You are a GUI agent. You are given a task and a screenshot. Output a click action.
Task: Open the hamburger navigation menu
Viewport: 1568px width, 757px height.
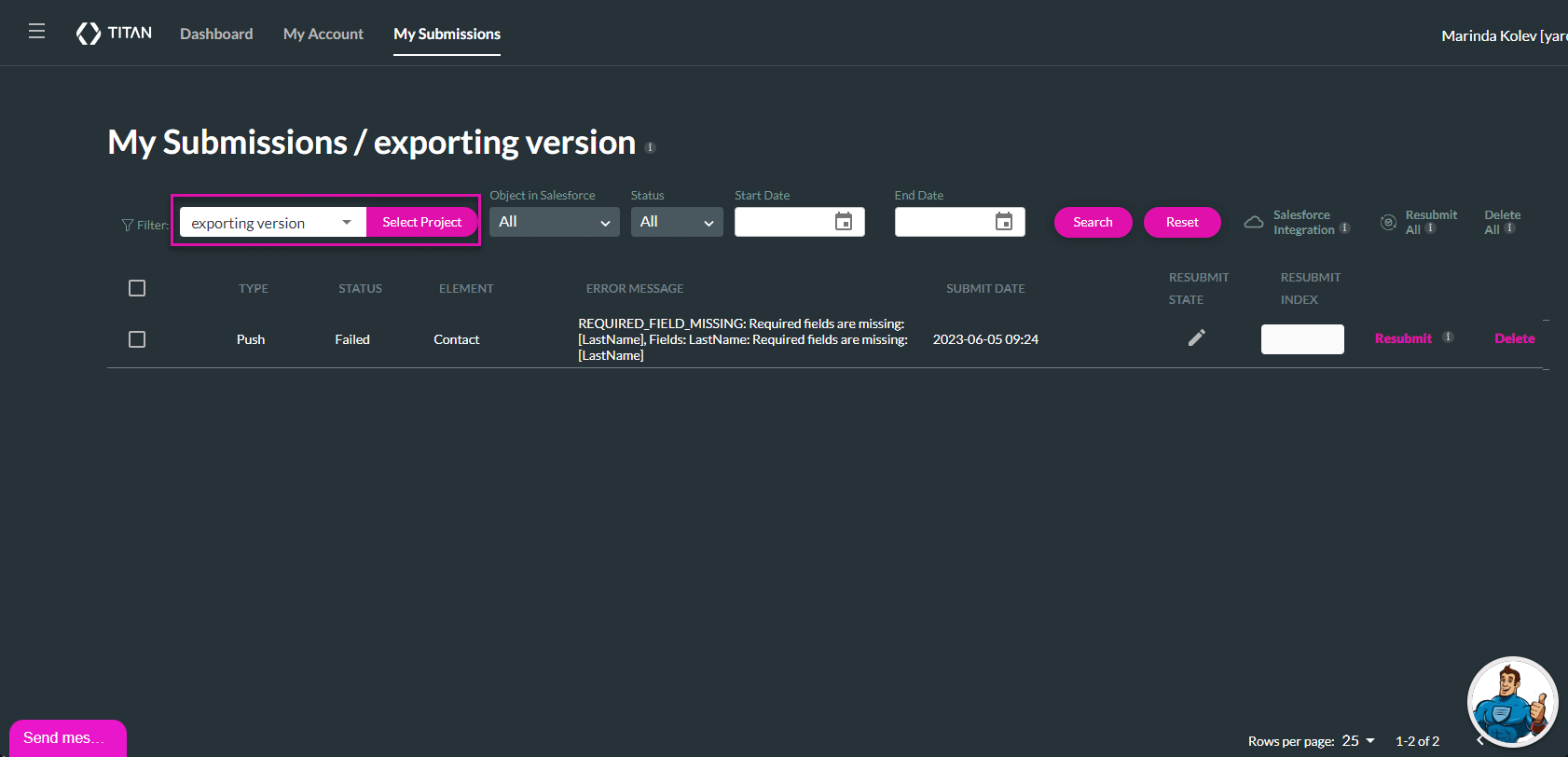point(36,32)
